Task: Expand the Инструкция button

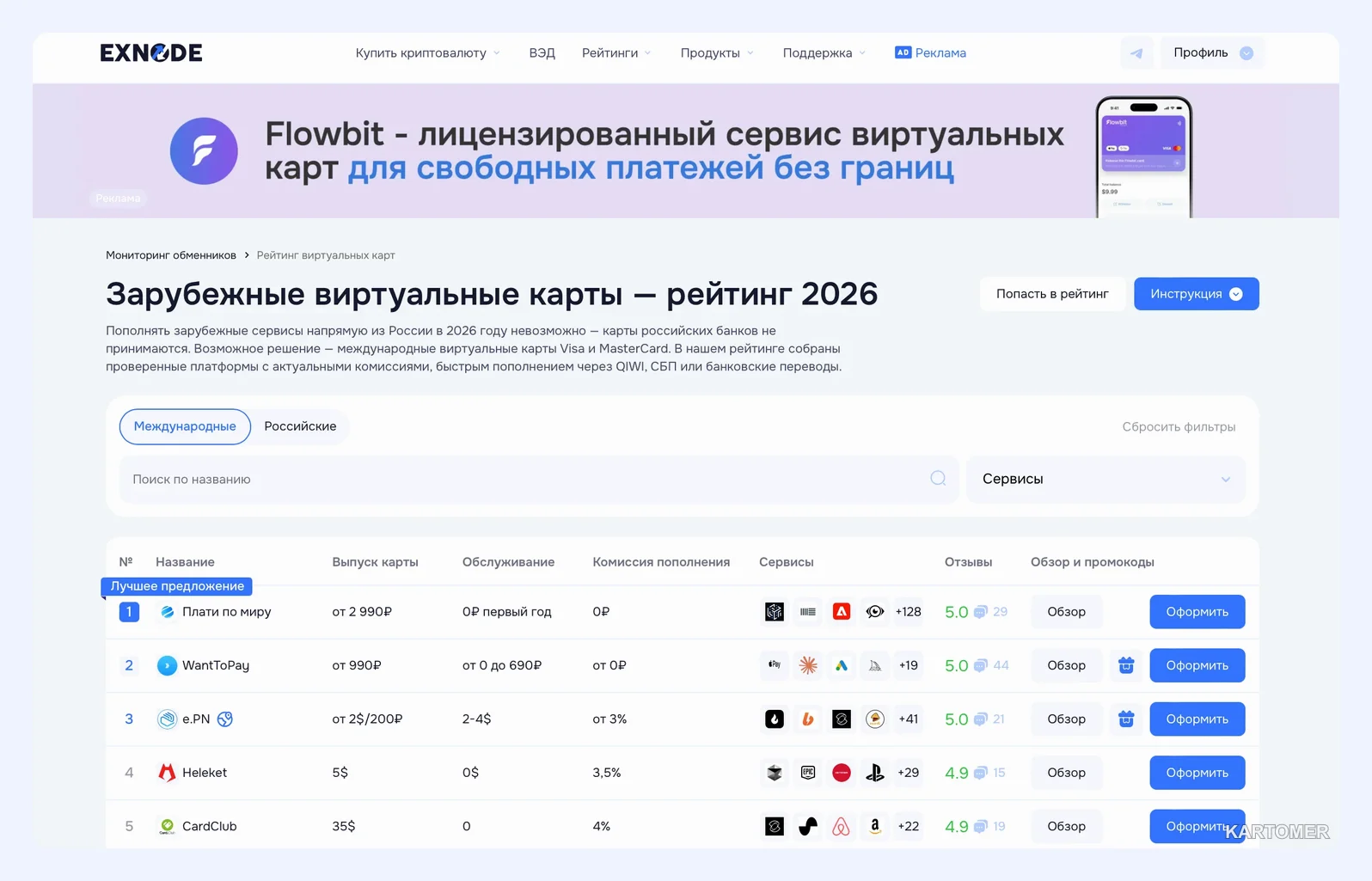Action: pos(1196,294)
